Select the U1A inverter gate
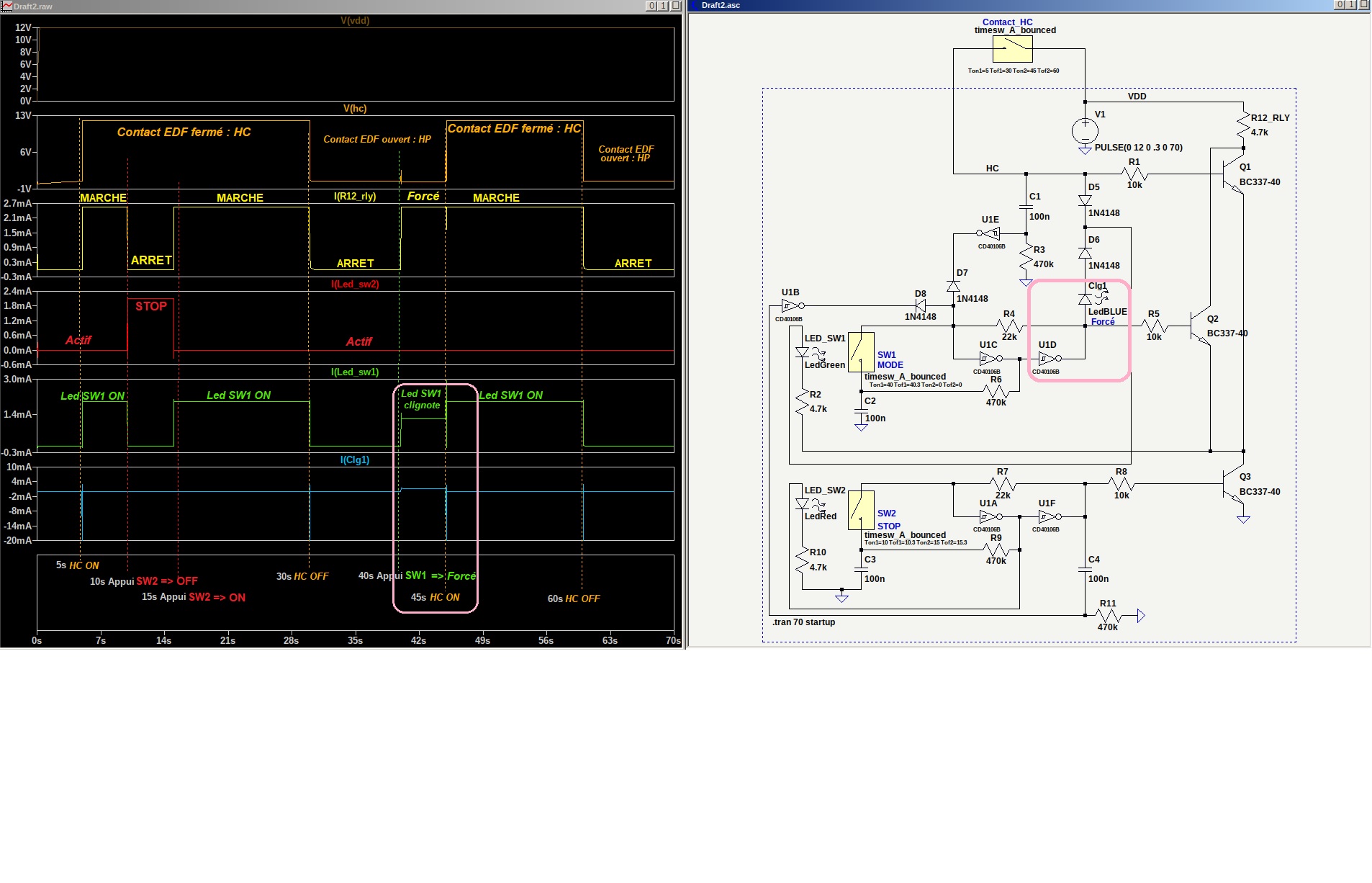Image resolution: width=1372 pixels, height=883 pixels. tap(990, 516)
